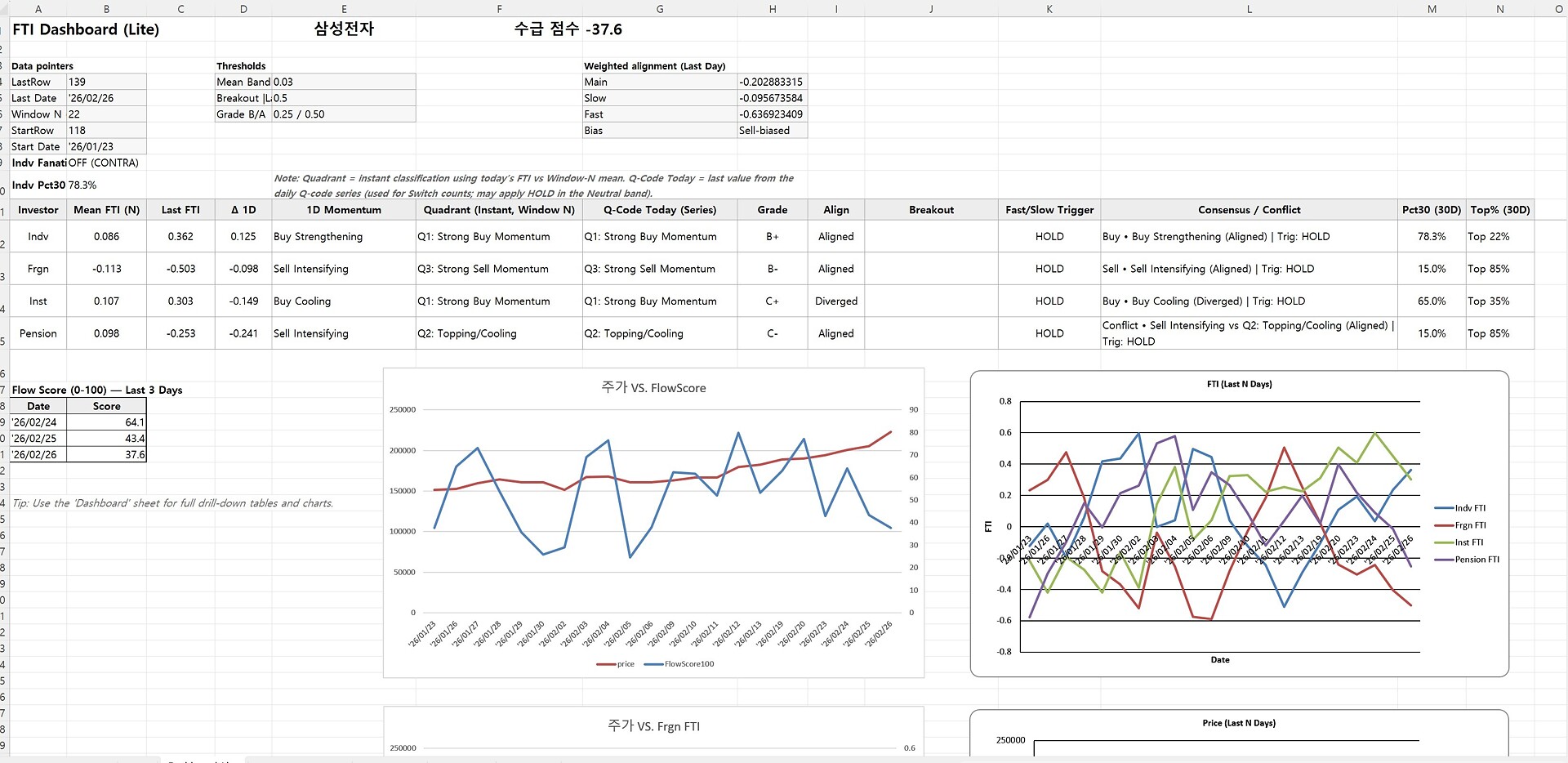Select the Mean Band value 0.03
This screenshot has width=1568, height=763.
(x=344, y=82)
